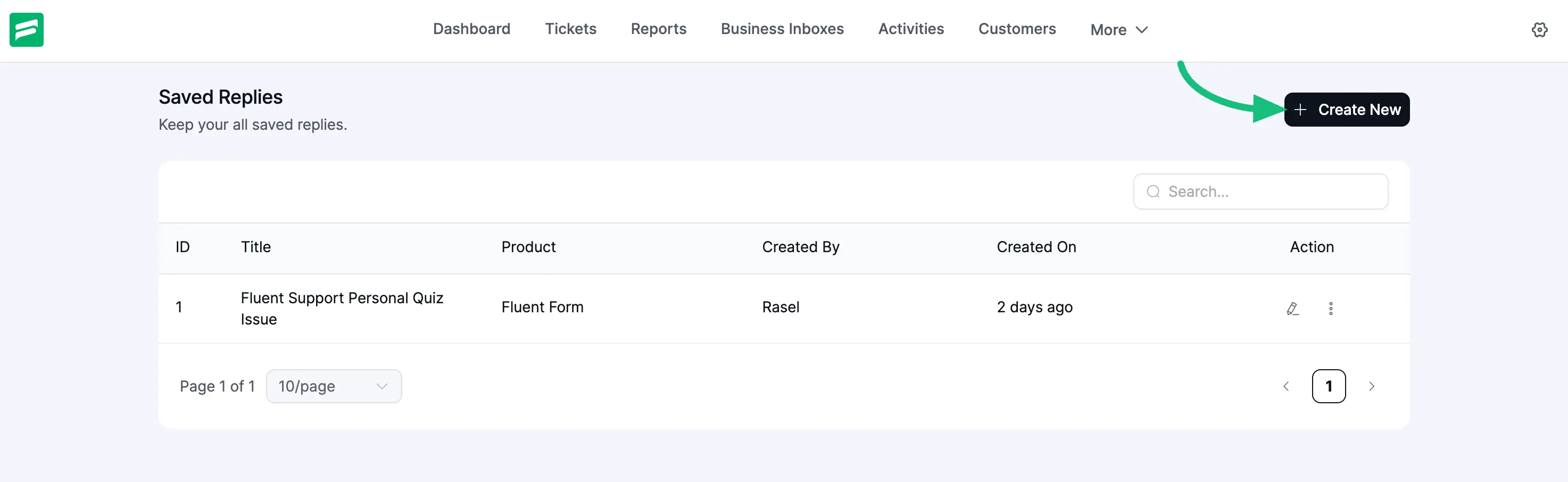Screen dimensions: 1568x482
Task: Navigate to the Tickets section
Action: (x=570, y=29)
